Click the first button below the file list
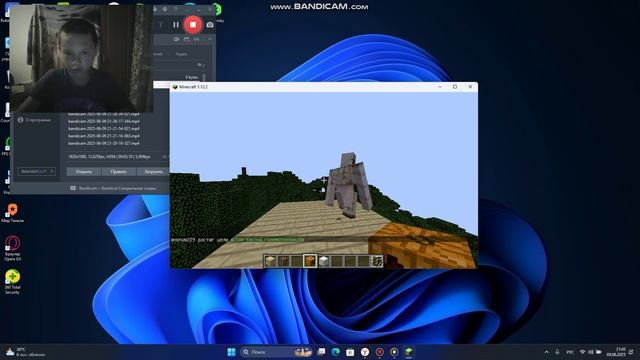640x360 pixels. 84,172
